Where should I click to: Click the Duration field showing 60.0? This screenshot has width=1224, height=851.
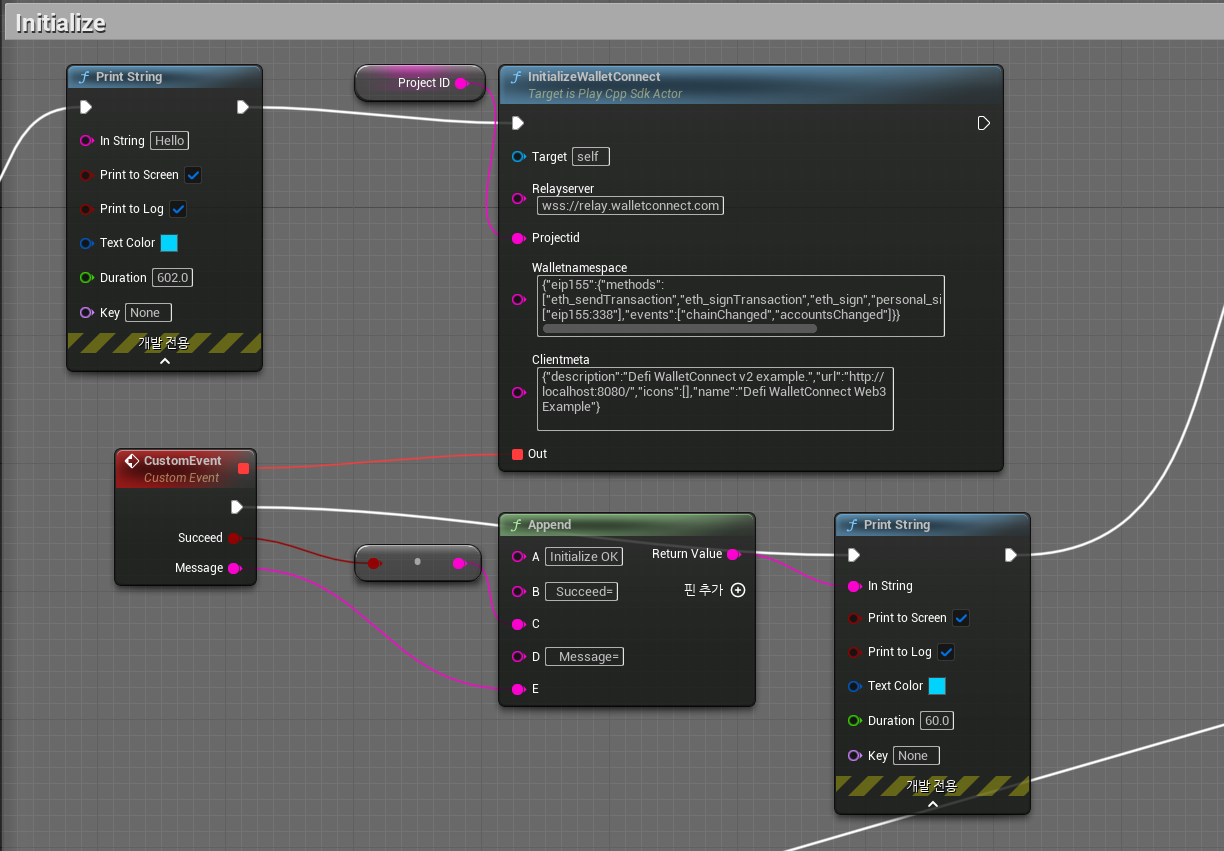[x=937, y=721]
